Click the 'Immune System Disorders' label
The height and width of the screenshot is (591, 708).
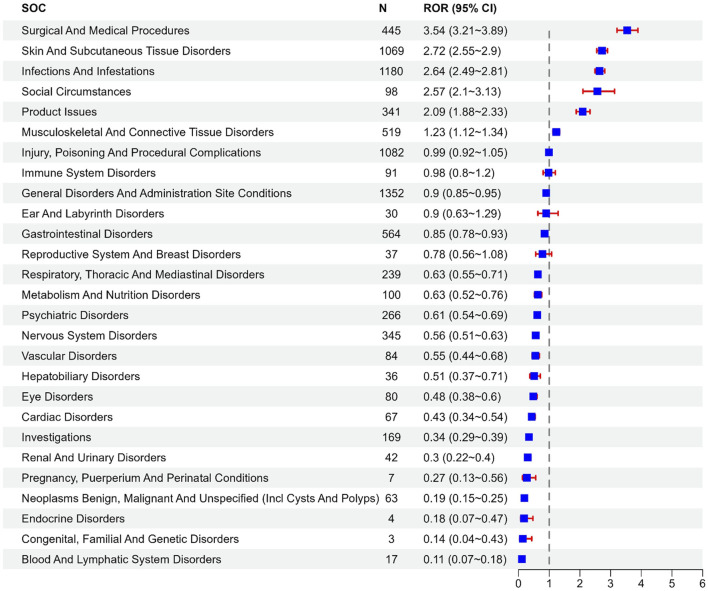click(88, 173)
